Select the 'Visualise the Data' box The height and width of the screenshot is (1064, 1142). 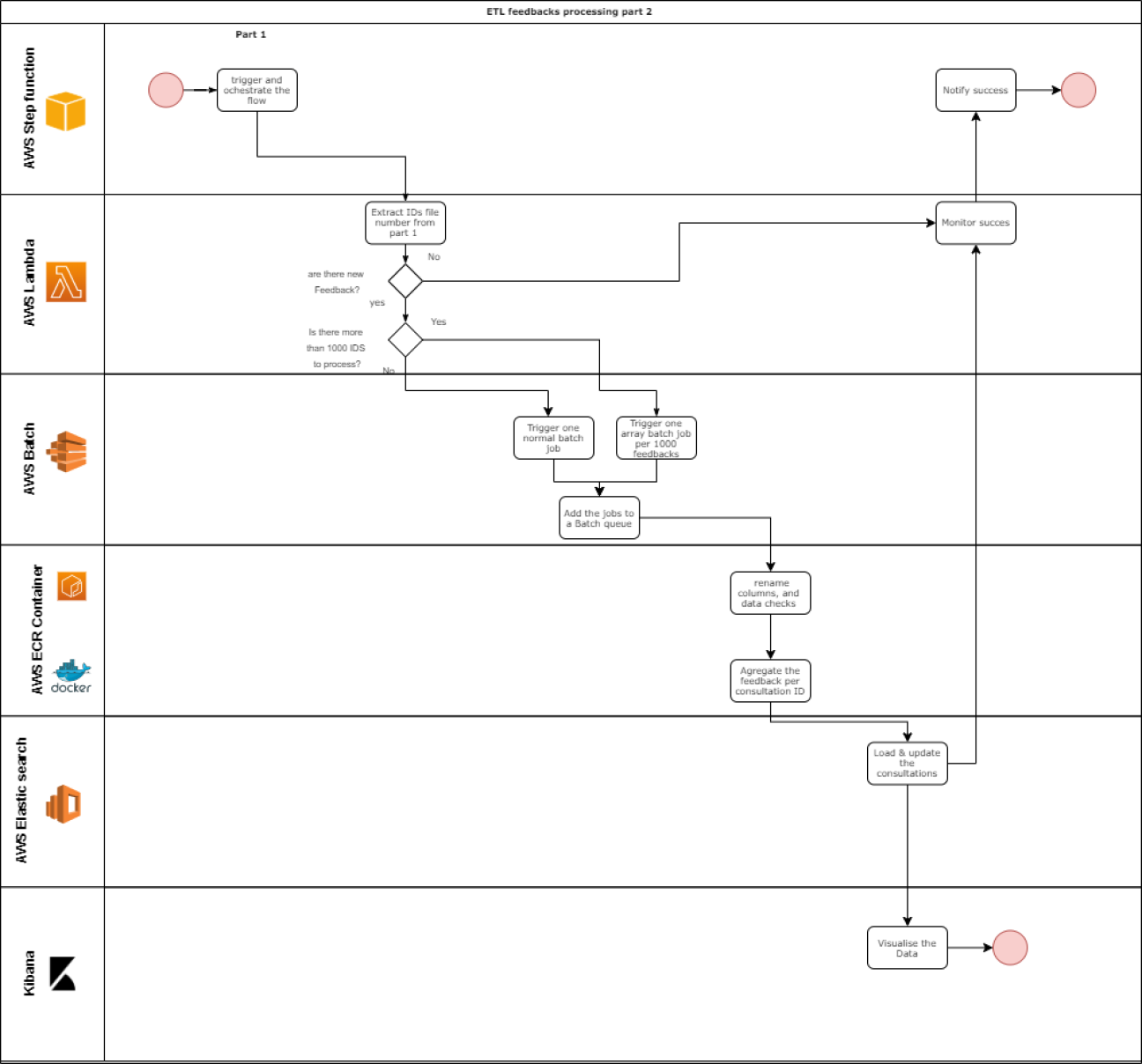tap(907, 948)
